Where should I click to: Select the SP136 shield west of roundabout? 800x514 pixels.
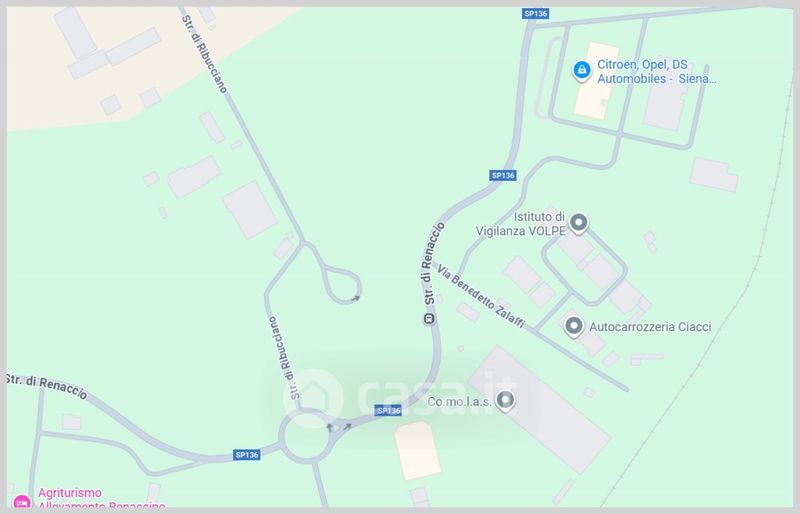(247, 454)
